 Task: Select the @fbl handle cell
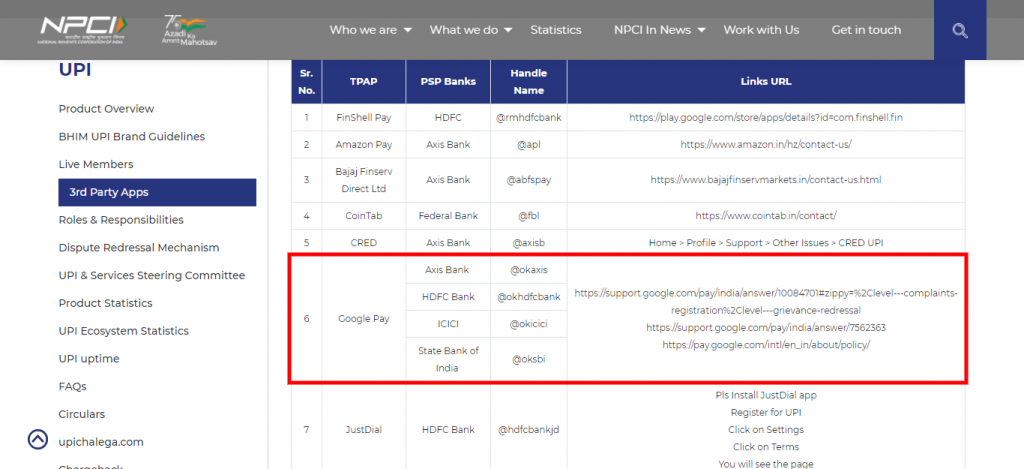529,216
